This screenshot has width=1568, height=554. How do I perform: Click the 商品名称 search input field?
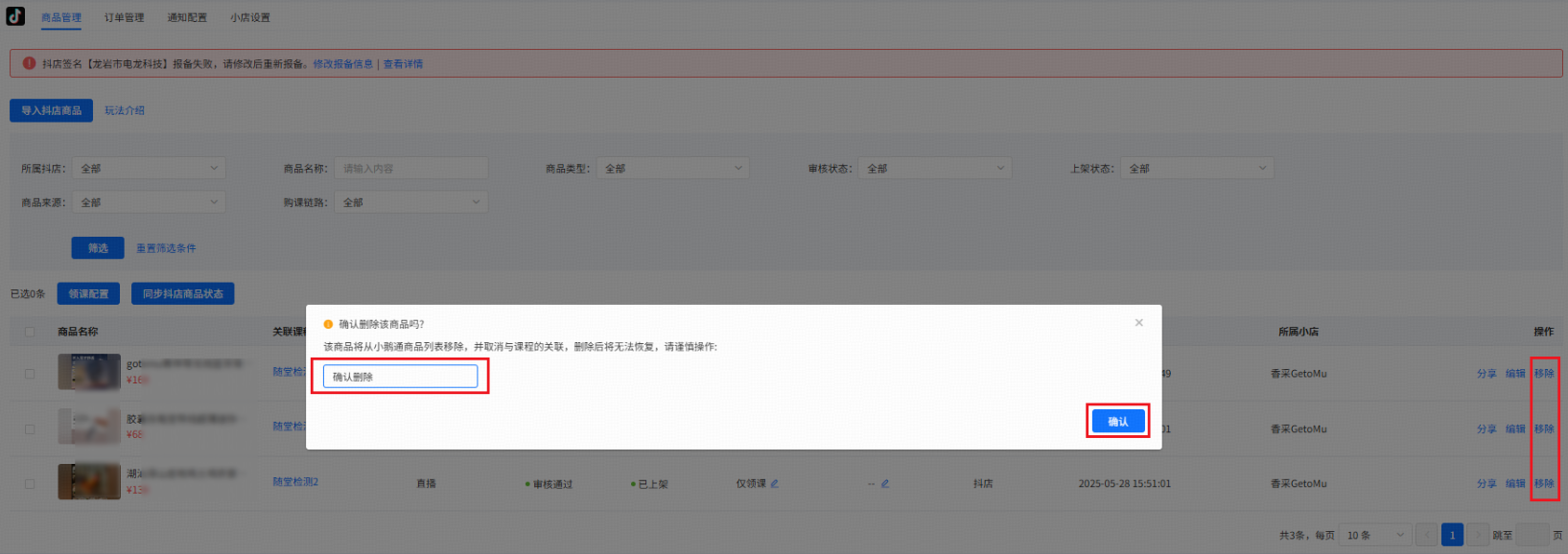coord(410,168)
